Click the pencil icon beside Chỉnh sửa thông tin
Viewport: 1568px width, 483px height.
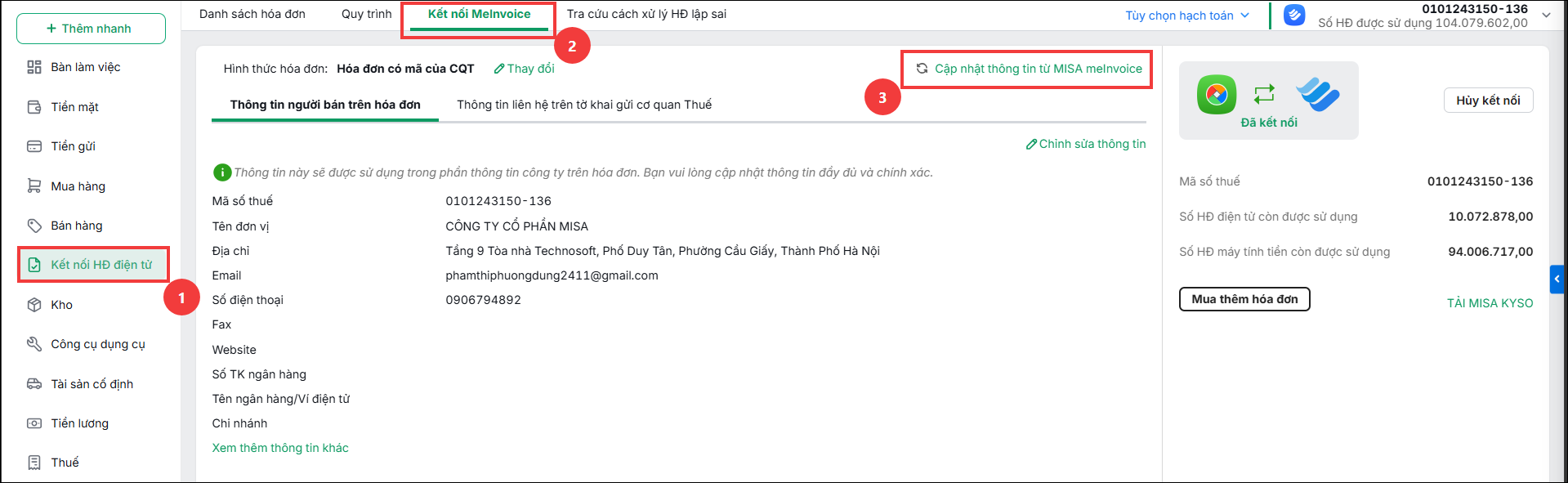[x=1031, y=144]
